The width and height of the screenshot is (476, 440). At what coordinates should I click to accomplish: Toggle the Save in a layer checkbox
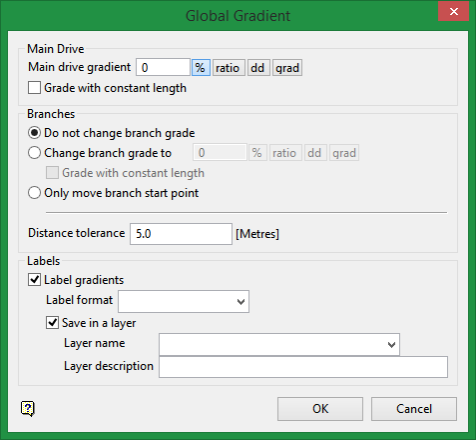[x=52, y=323]
